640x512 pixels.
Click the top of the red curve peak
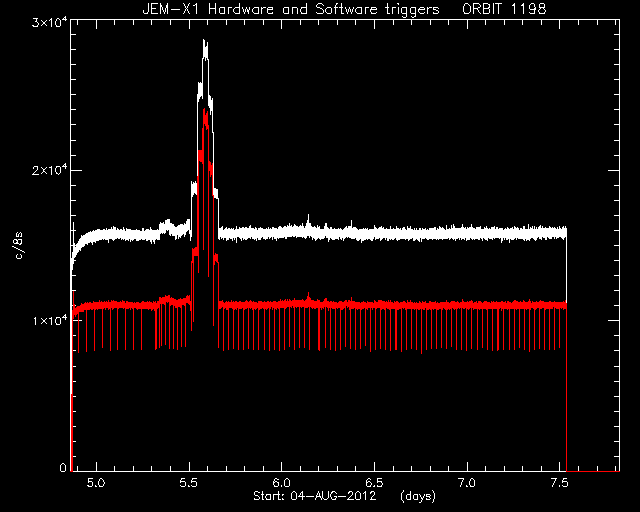206,110
